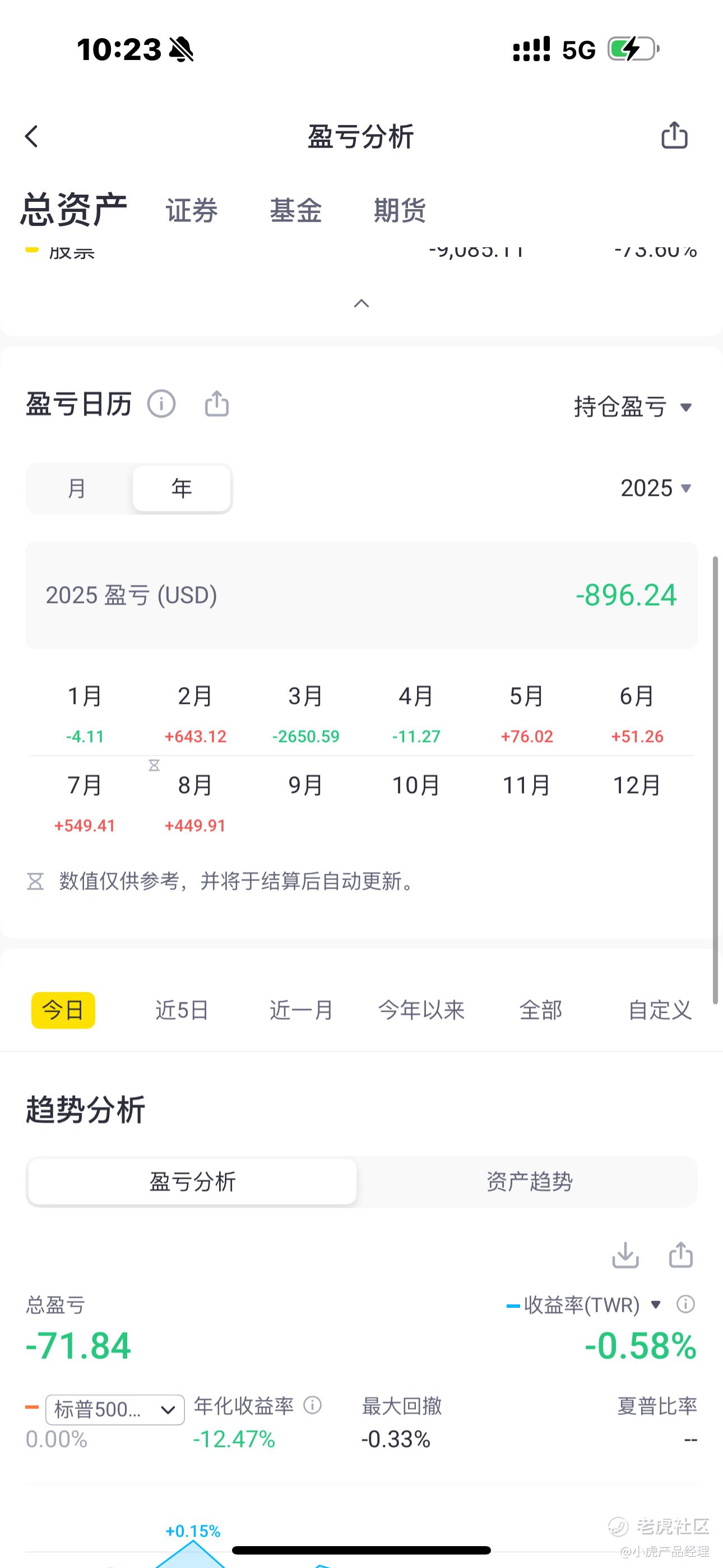Share the 盈亏日历 calendar
Viewport: 723px width, 1568px height.
click(x=217, y=404)
